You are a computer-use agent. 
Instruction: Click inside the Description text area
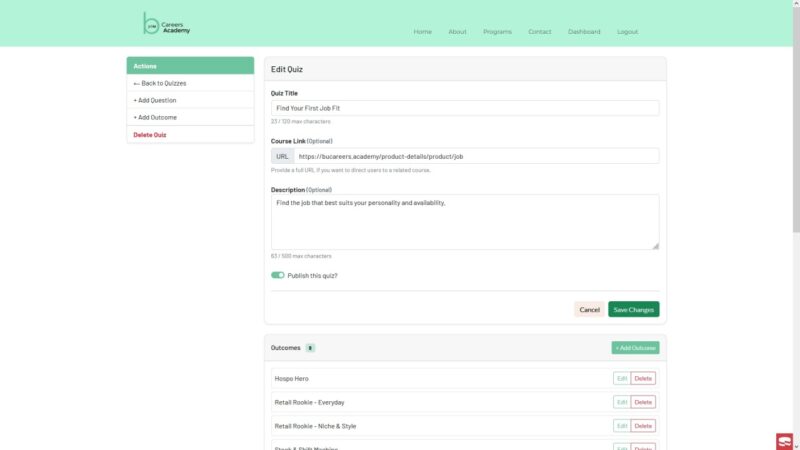point(465,222)
